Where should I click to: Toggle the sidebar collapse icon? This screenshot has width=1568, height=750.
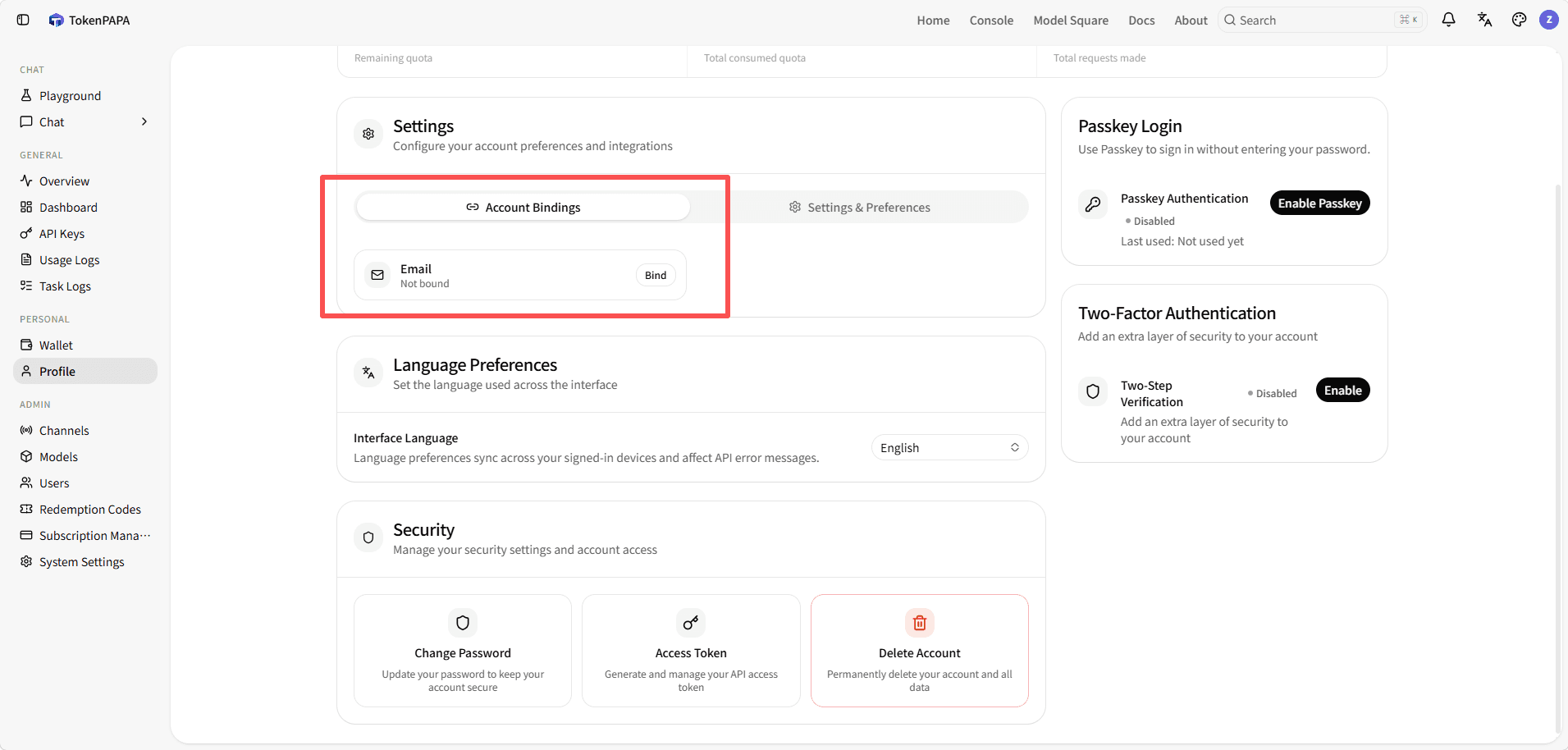click(23, 20)
